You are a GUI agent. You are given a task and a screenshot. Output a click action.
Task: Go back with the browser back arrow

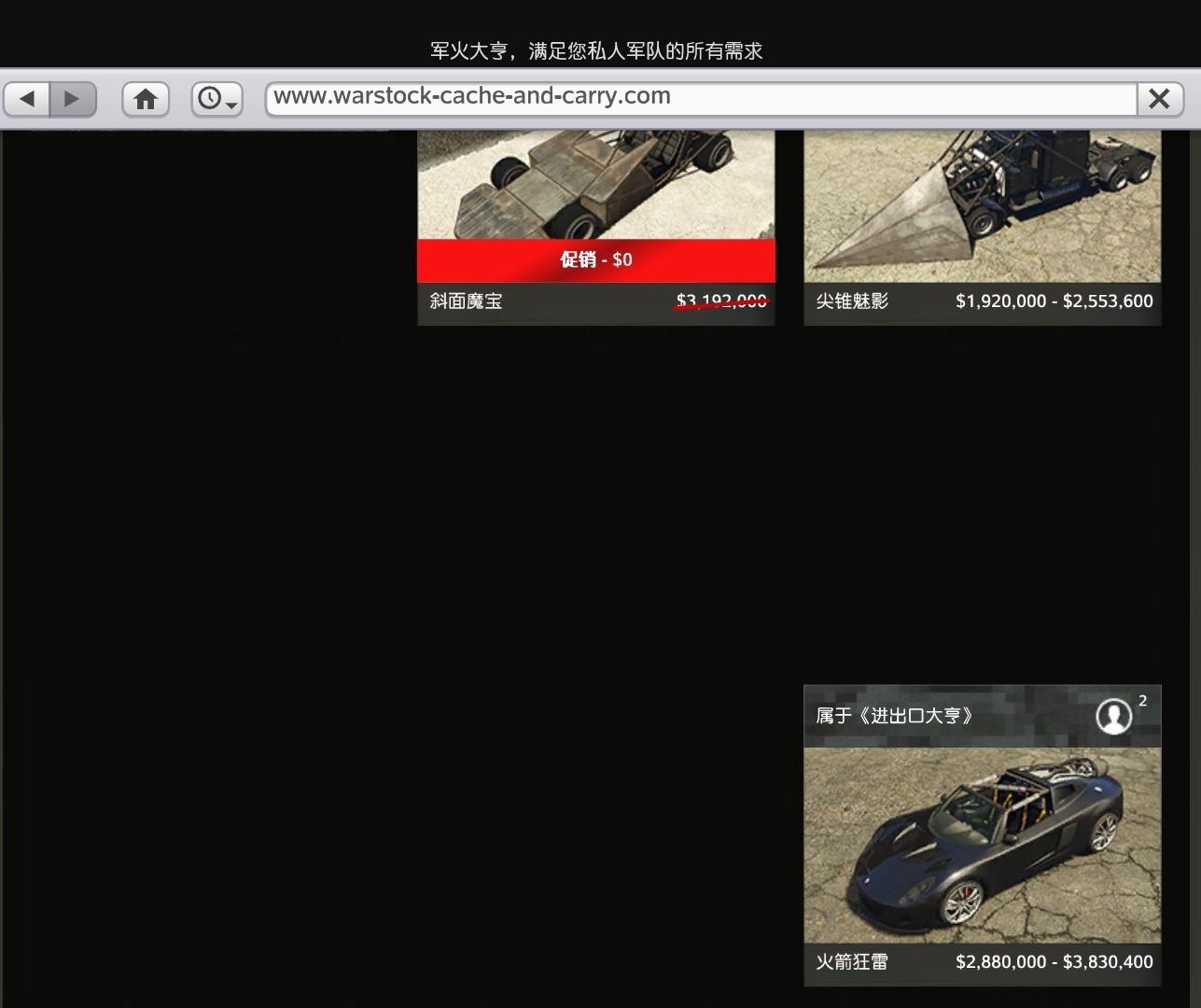pos(27,98)
